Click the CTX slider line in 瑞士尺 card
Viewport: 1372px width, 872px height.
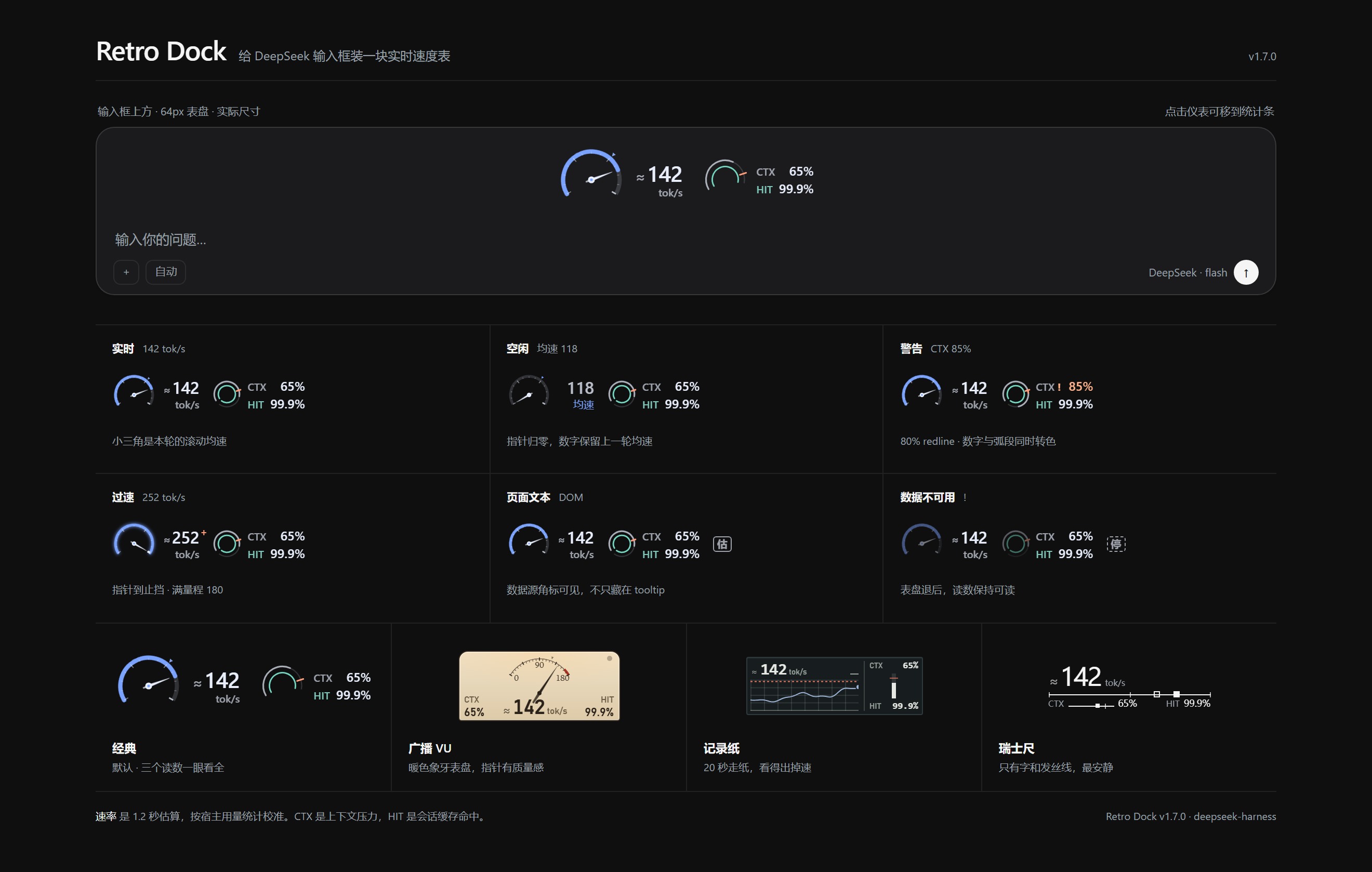point(1090,706)
